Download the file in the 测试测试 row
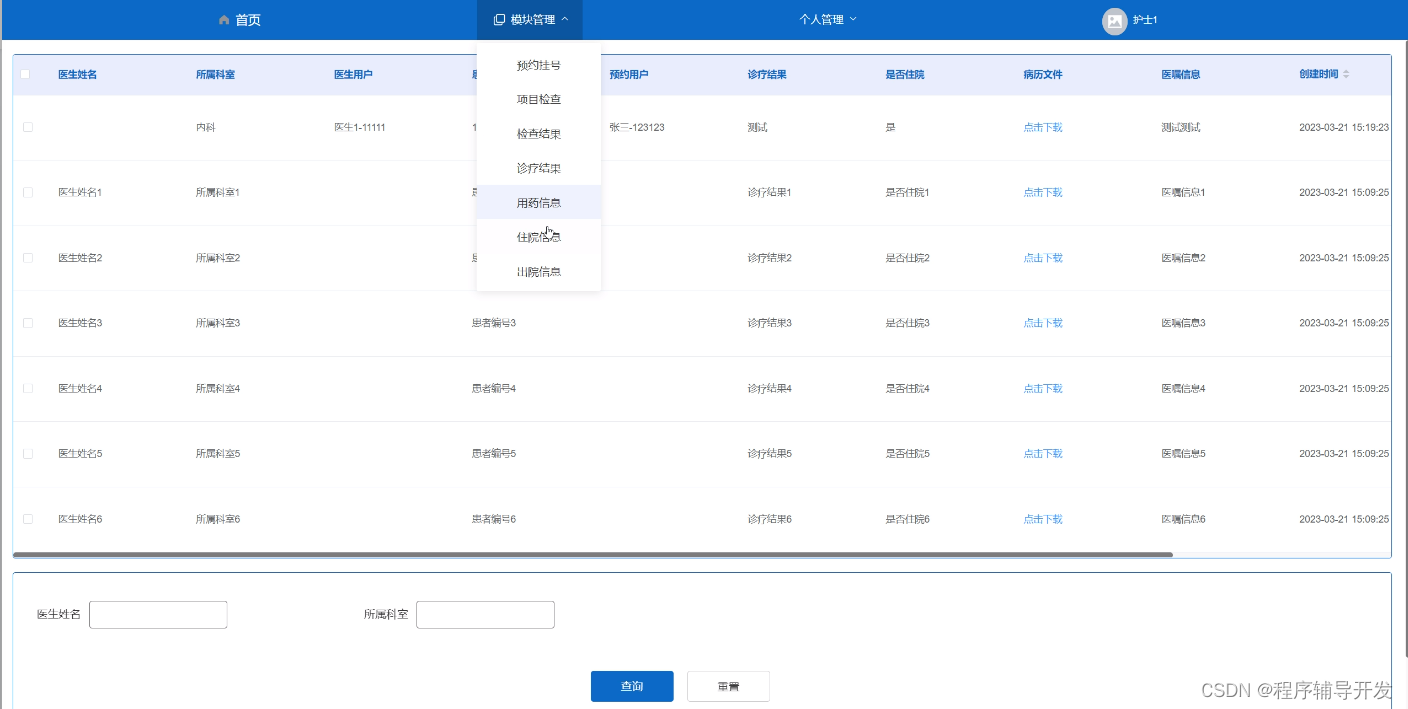 tap(1043, 127)
